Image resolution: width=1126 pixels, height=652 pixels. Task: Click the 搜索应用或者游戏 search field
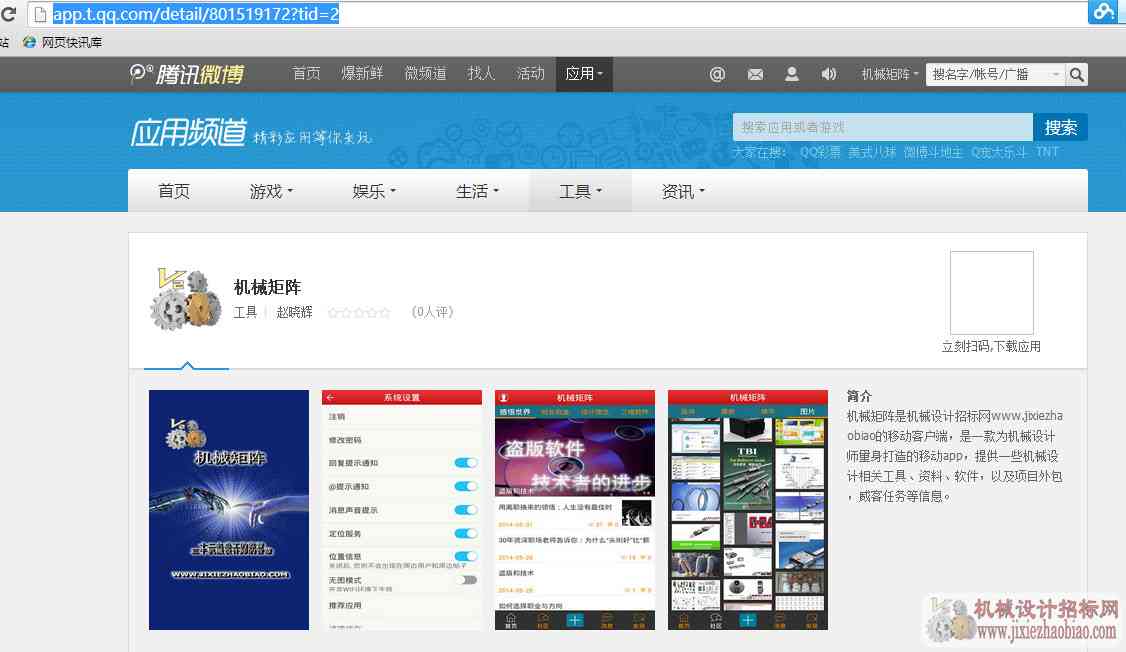(883, 127)
